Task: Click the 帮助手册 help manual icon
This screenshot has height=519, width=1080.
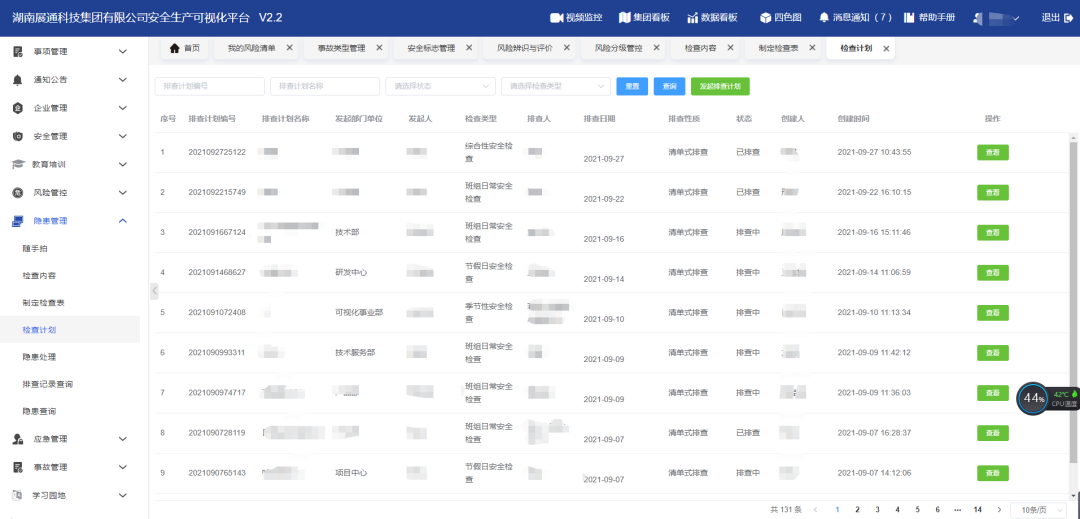Action: [x=909, y=18]
